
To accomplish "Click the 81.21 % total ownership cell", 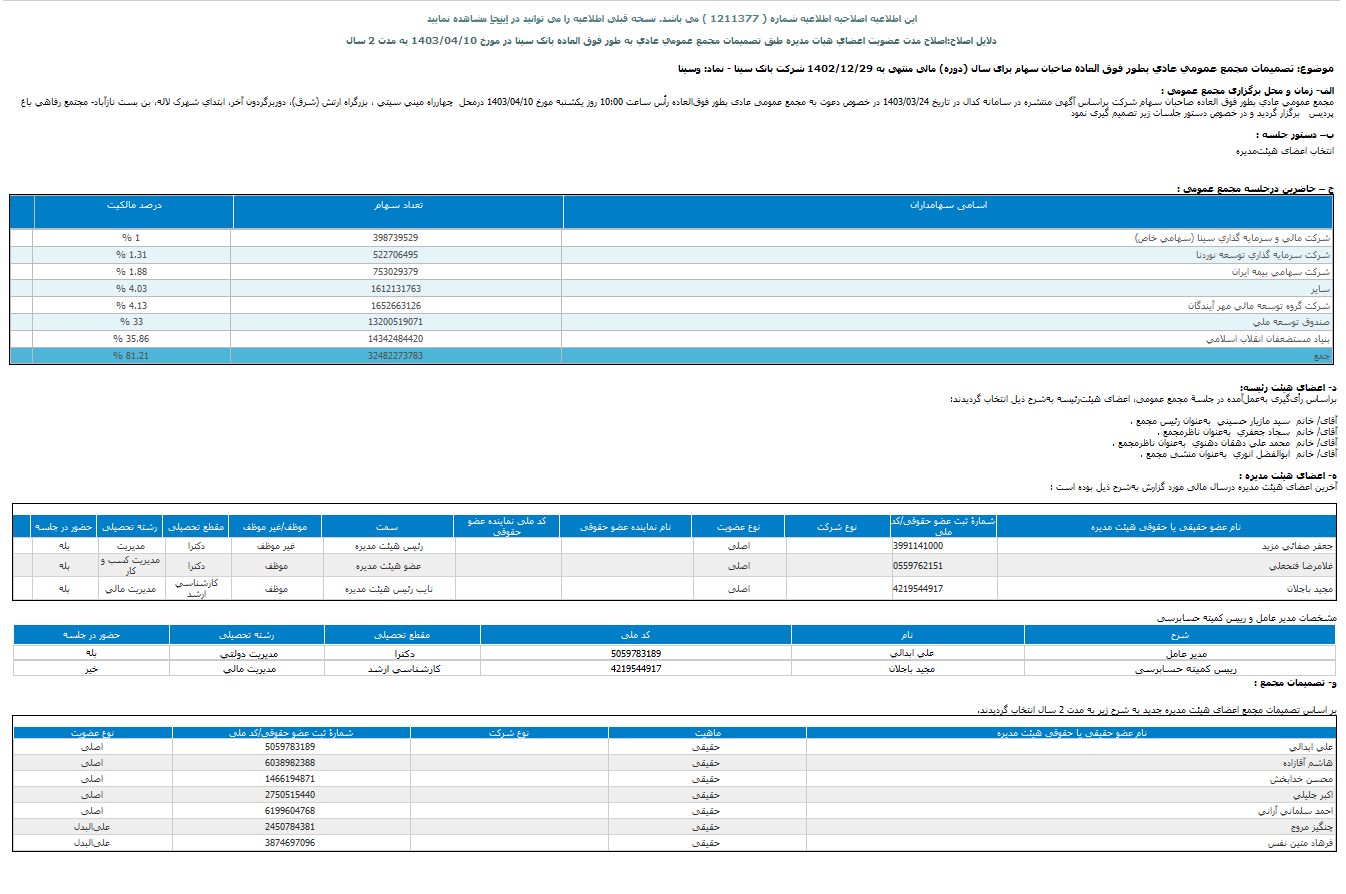I will click(130, 356).
